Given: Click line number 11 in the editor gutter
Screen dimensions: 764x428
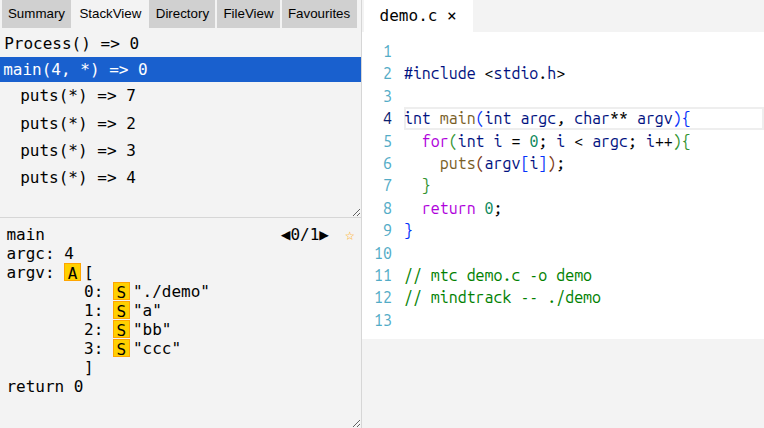Looking at the screenshot, I should [383, 276].
